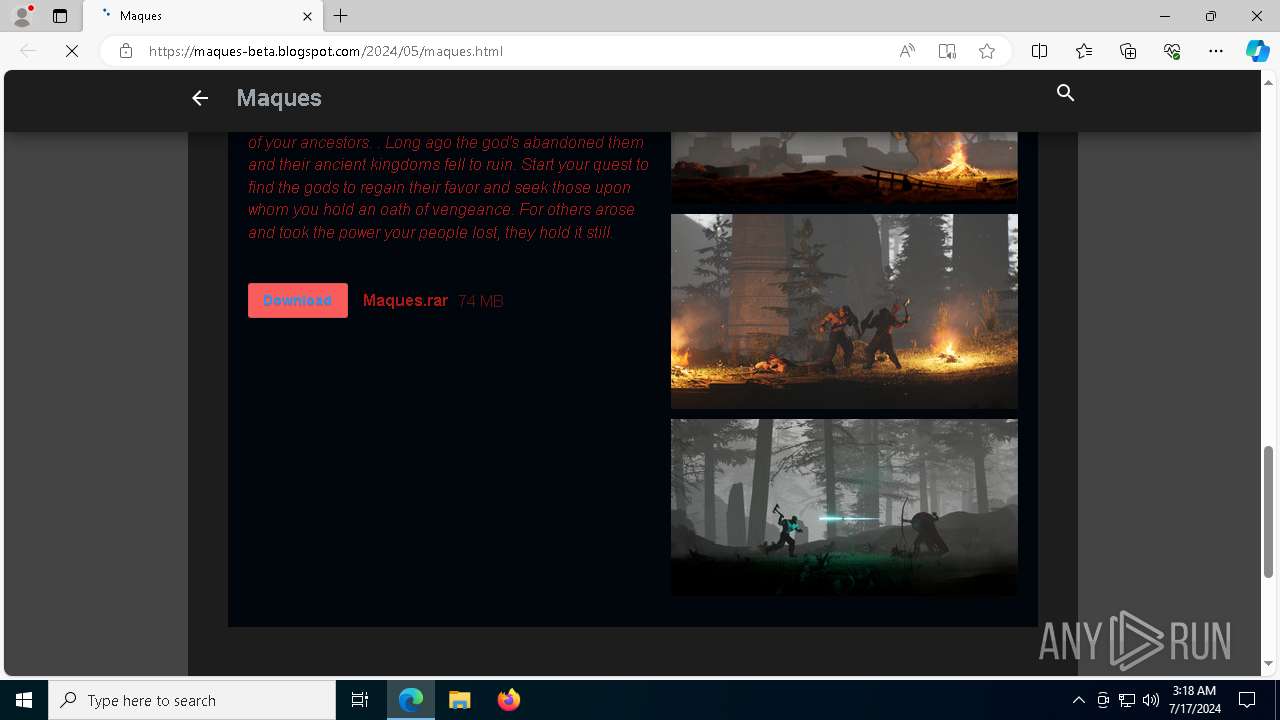The height and width of the screenshot is (720, 1280).
Task: Open the blog search magnifier icon
Action: pyautogui.click(x=1066, y=93)
